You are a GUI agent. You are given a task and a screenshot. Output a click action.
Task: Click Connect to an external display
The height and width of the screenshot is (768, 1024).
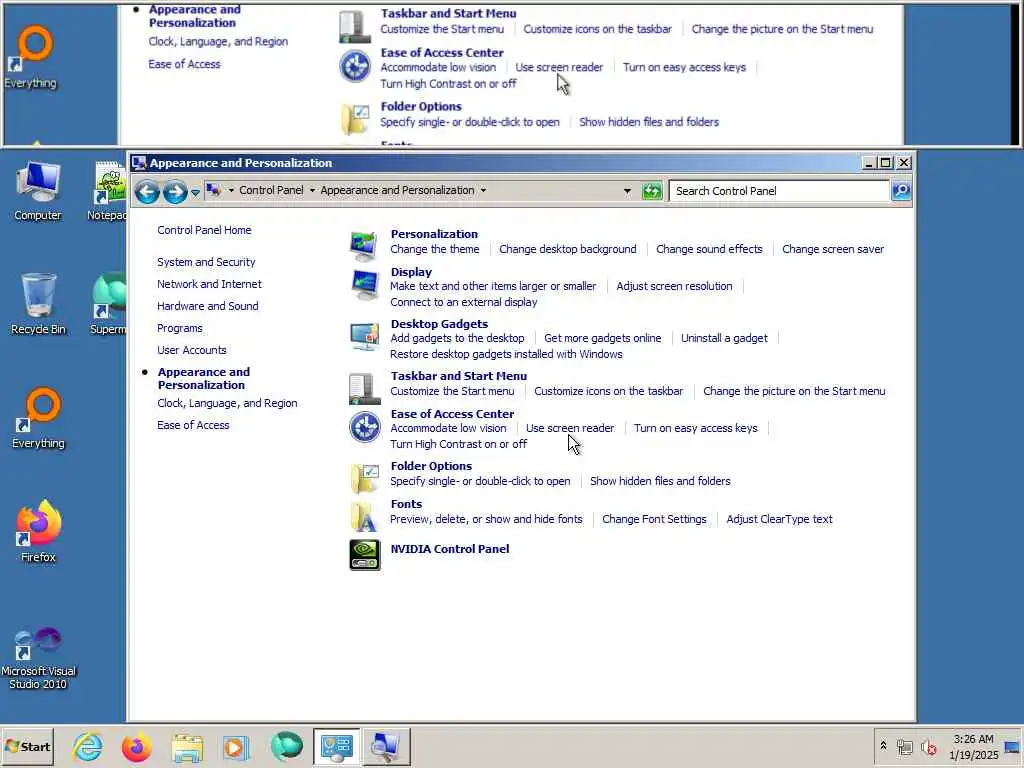point(464,302)
